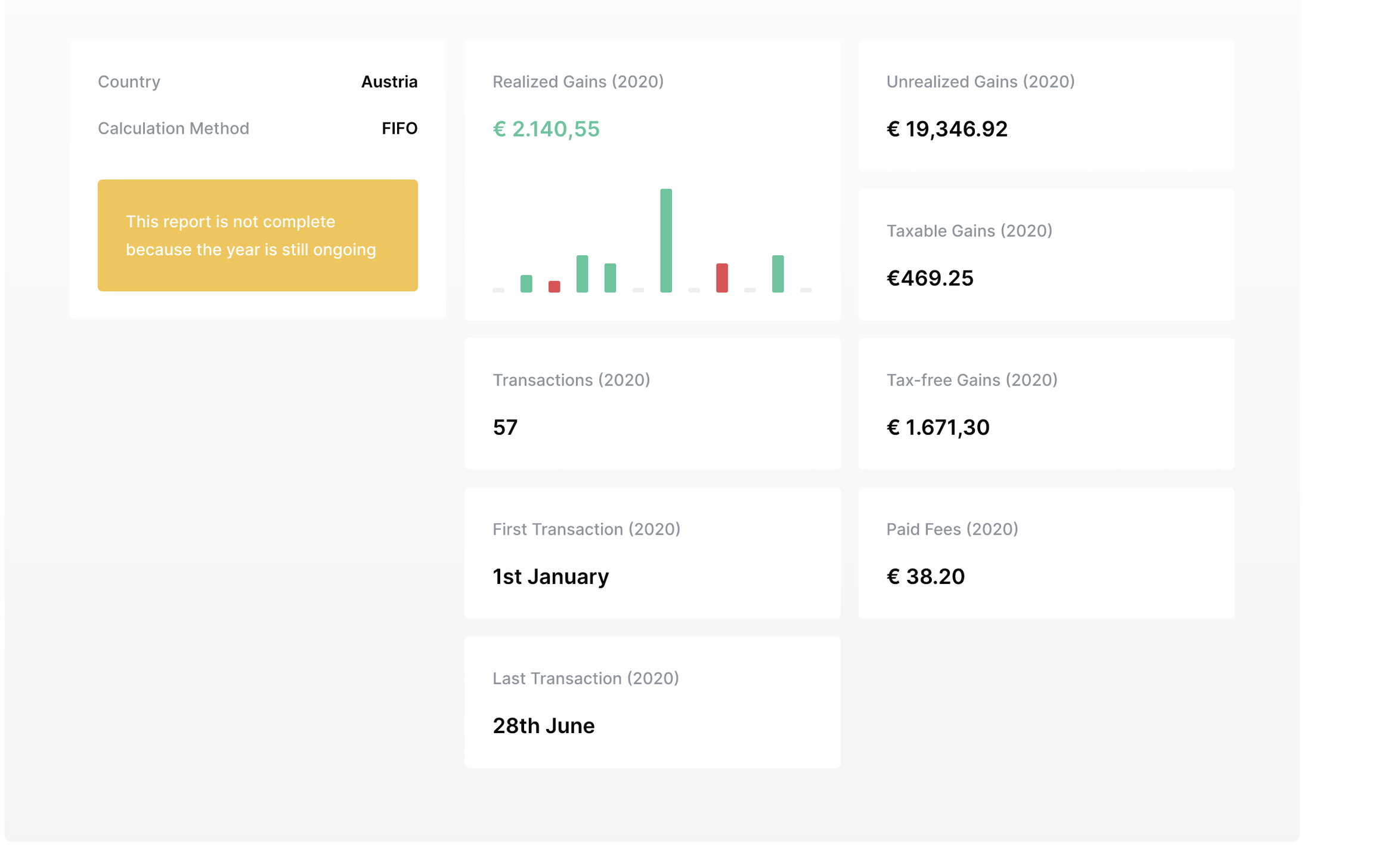1400x859 pixels.
Task: Click the Calculation Method label
Action: point(174,128)
